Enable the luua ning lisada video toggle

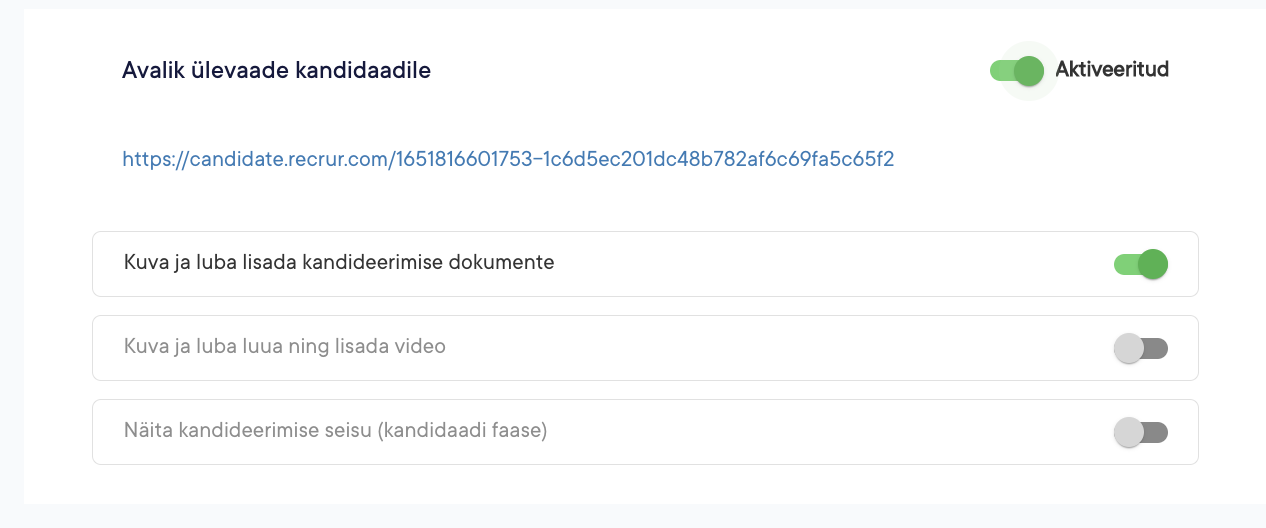[1141, 348]
